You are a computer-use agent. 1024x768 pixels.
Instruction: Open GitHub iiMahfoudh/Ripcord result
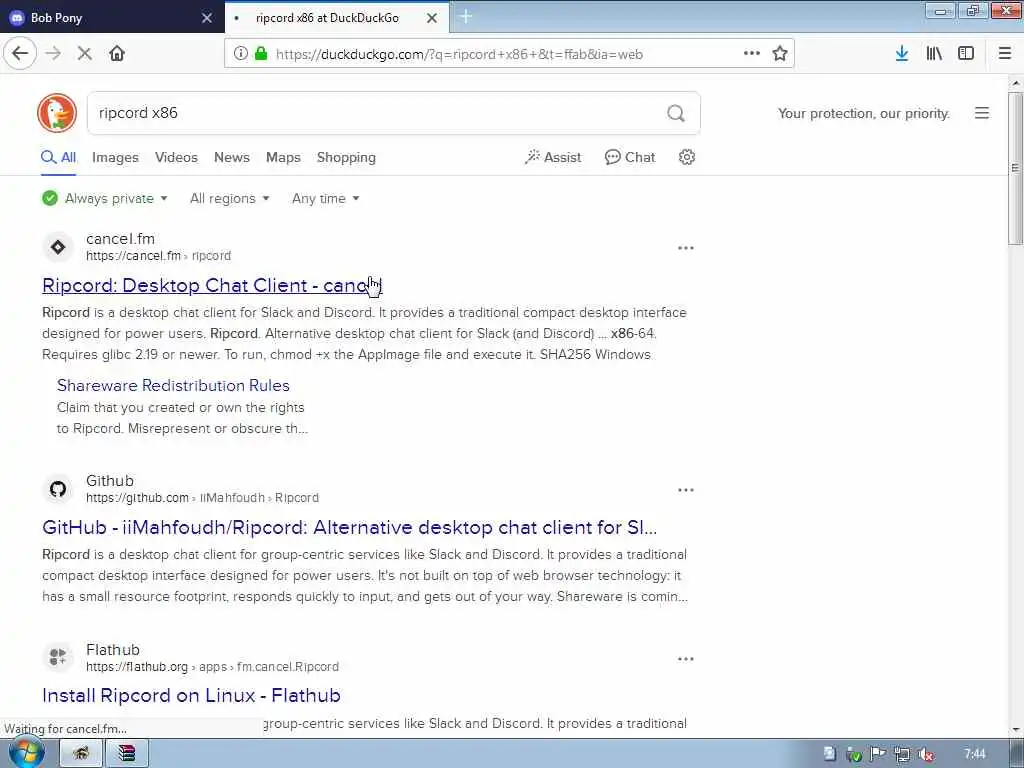point(349,527)
